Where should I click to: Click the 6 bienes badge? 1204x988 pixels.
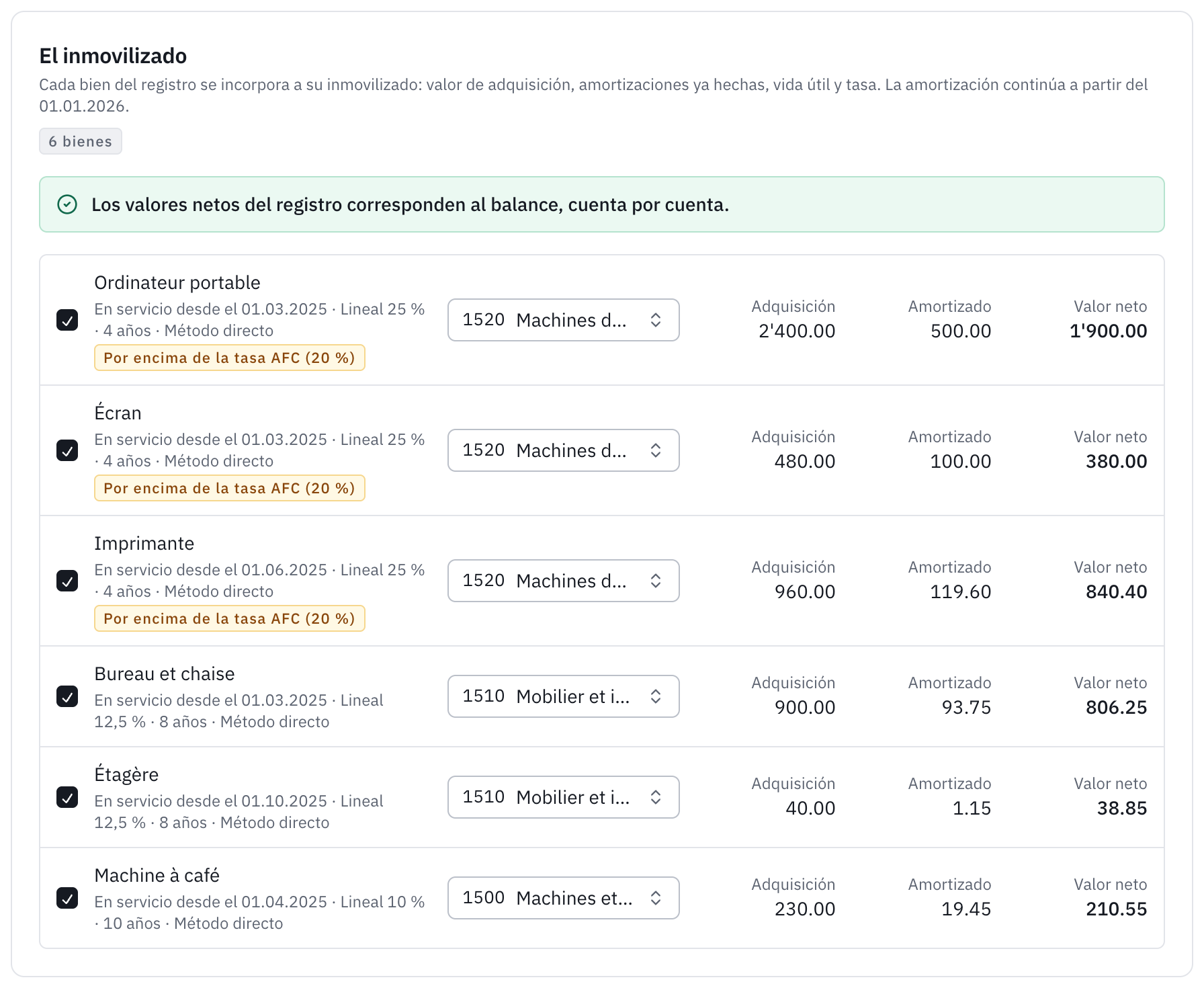tap(81, 141)
